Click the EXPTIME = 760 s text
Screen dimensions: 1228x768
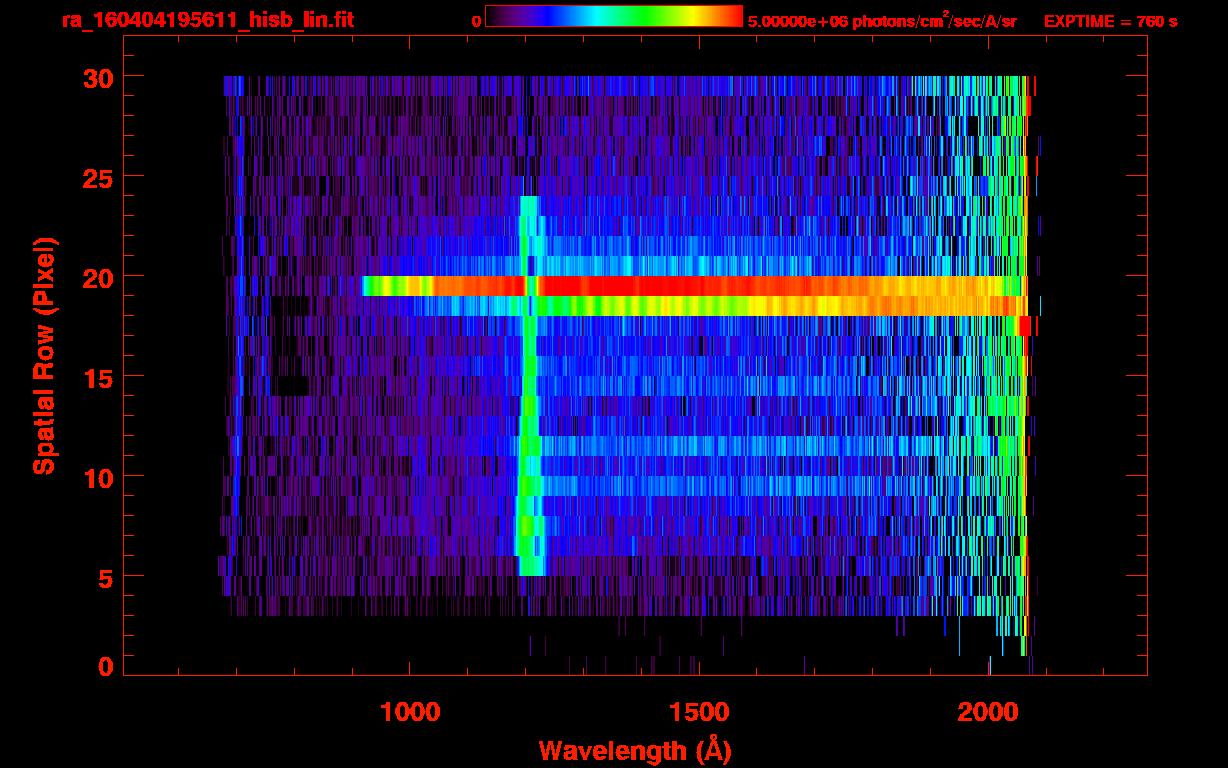1110,21
